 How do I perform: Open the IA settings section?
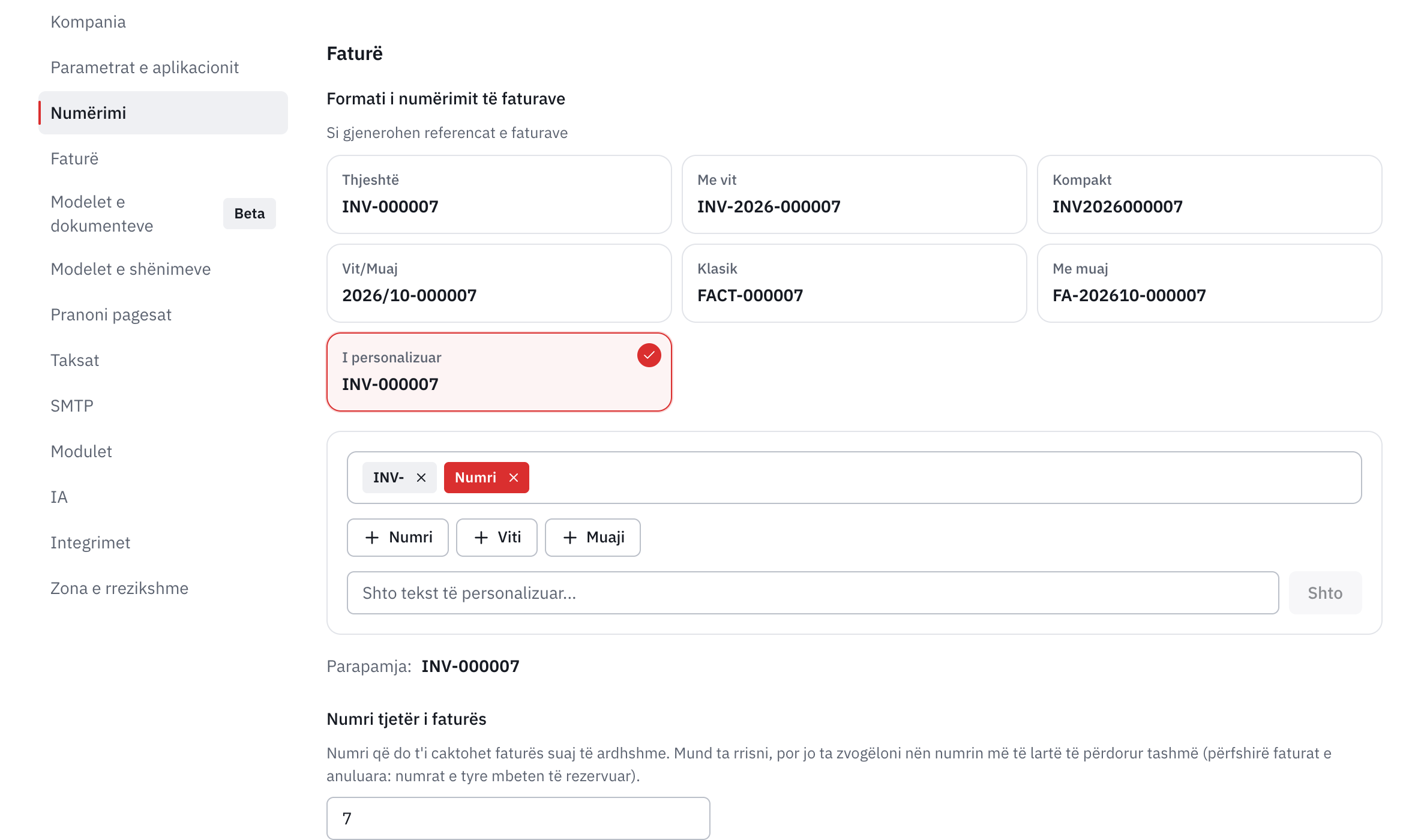coord(163,497)
